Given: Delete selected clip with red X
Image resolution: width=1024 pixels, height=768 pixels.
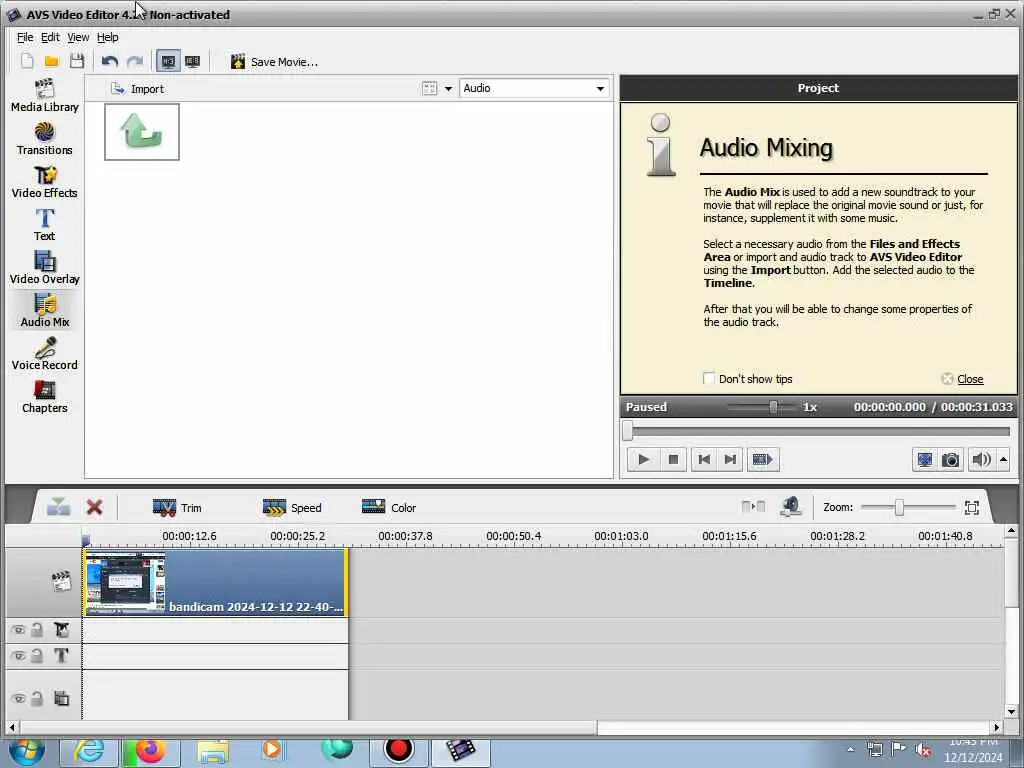Looking at the screenshot, I should point(94,507).
